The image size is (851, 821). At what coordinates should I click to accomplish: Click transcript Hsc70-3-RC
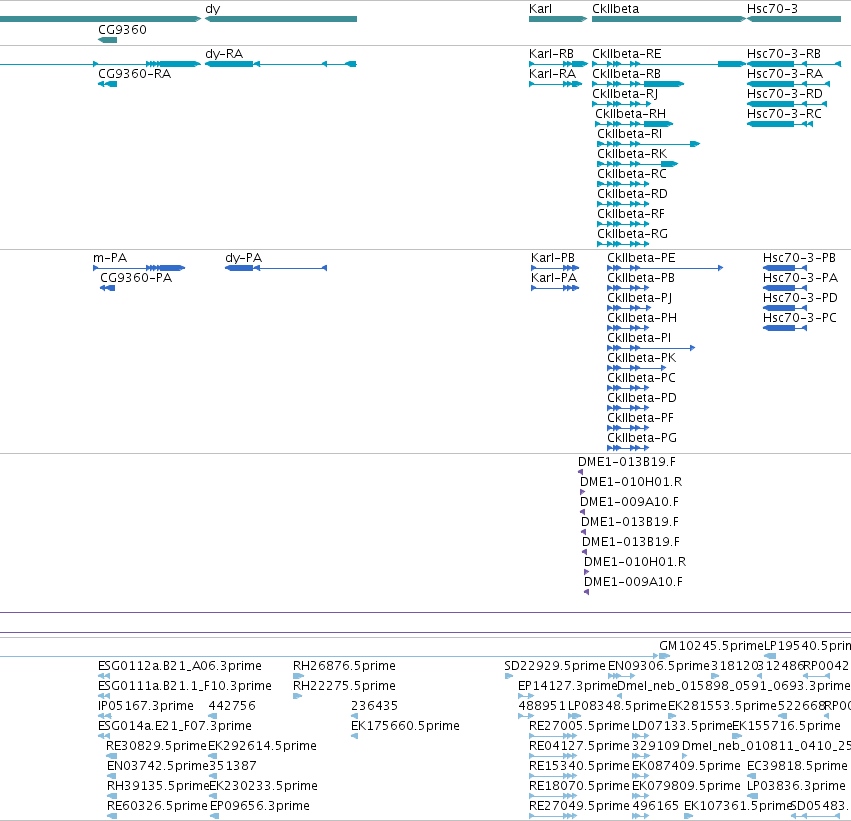pyautogui.click(x=784, y=114)
